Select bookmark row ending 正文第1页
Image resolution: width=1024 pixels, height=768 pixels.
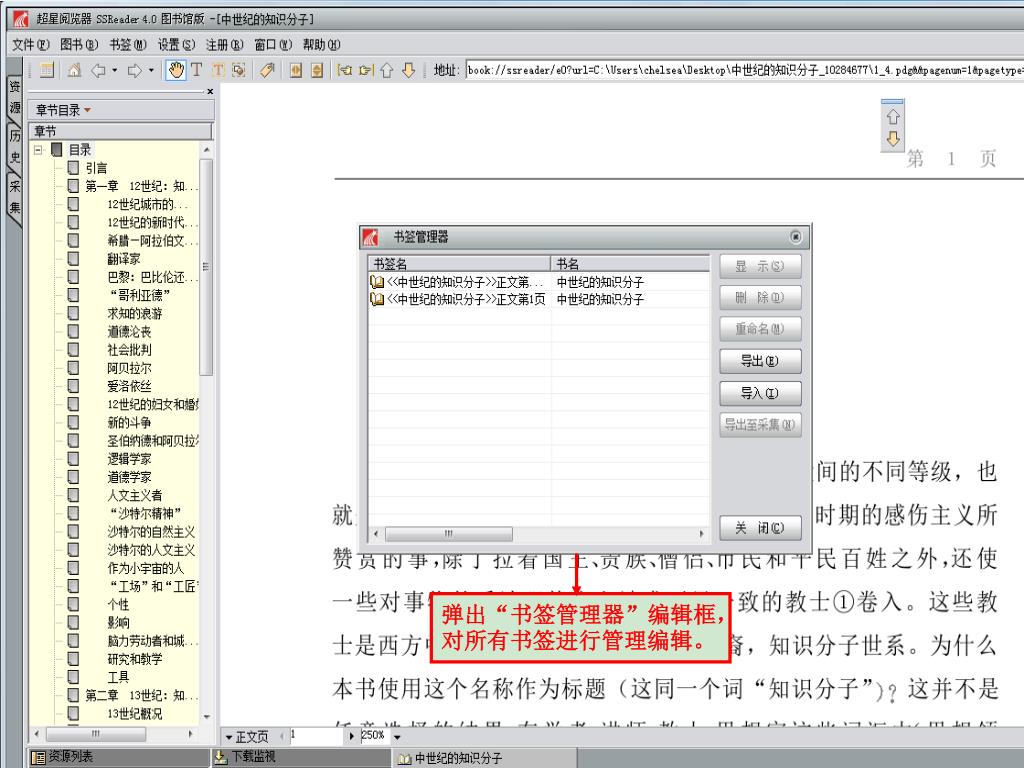pyautogui.click(x=539, y=299)
